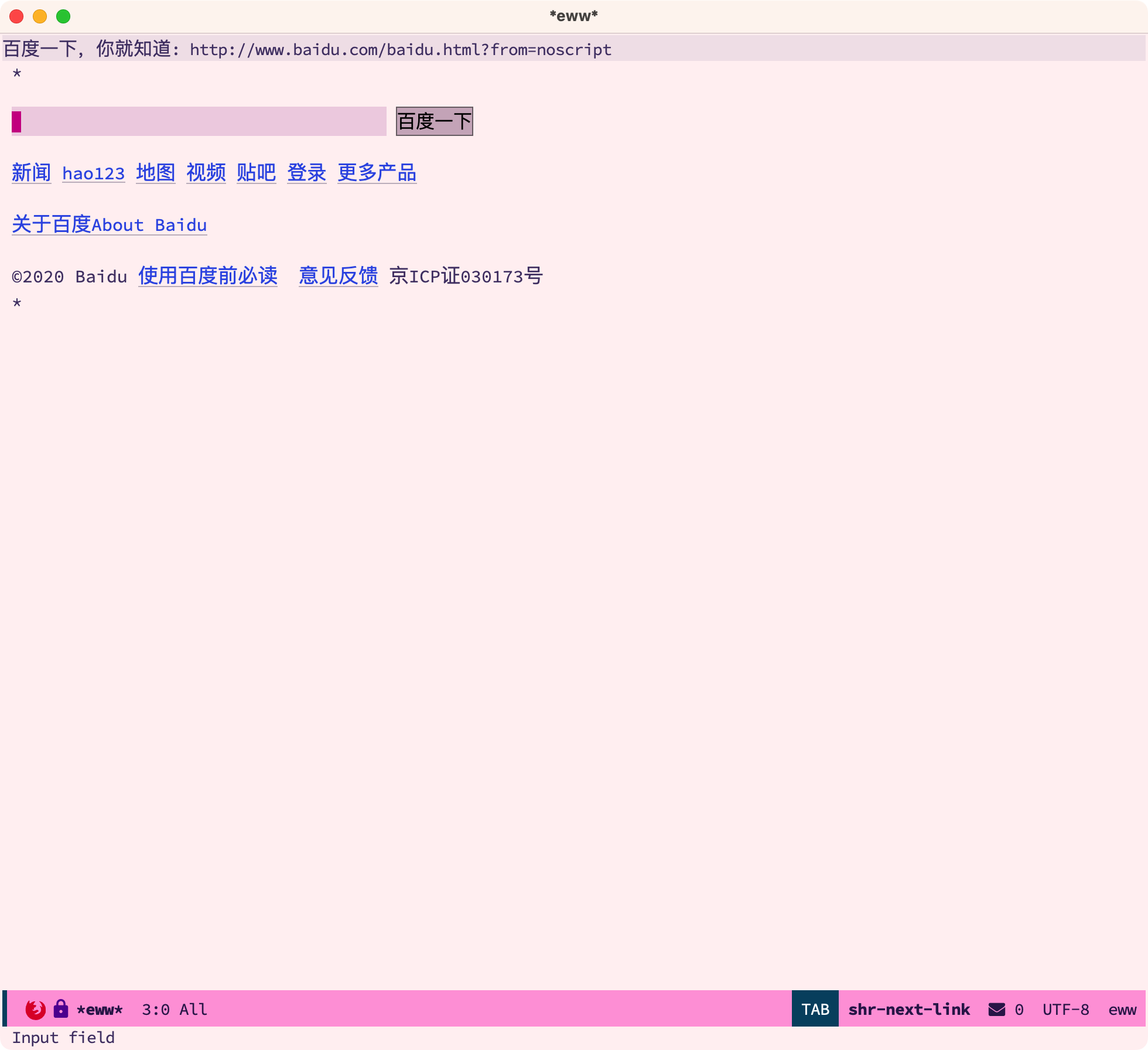Open the 地图 map link
This screenshot has height=1050, width=1148.
(156, 173)
